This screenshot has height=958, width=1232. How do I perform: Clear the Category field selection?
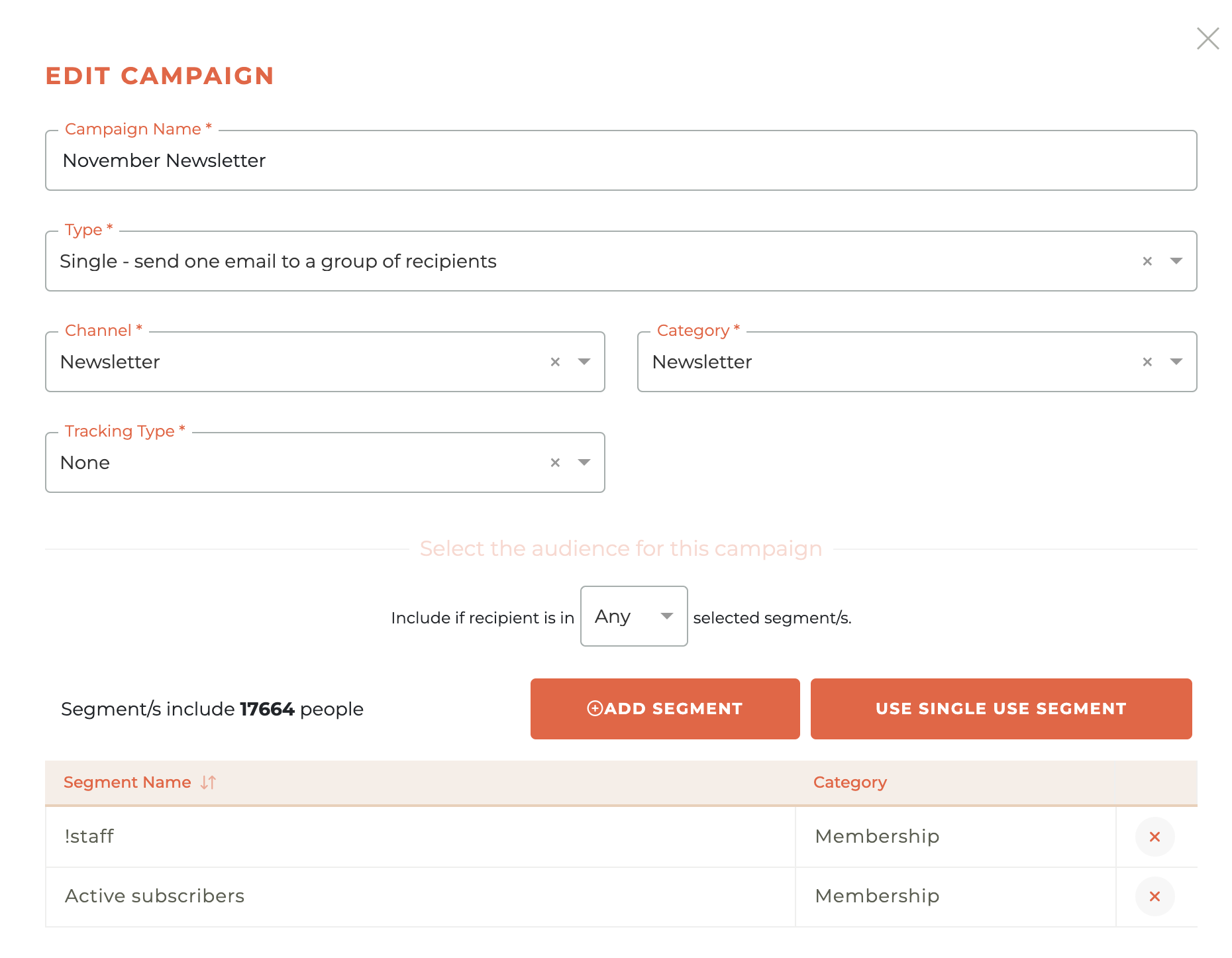[x=1147, y=362]
